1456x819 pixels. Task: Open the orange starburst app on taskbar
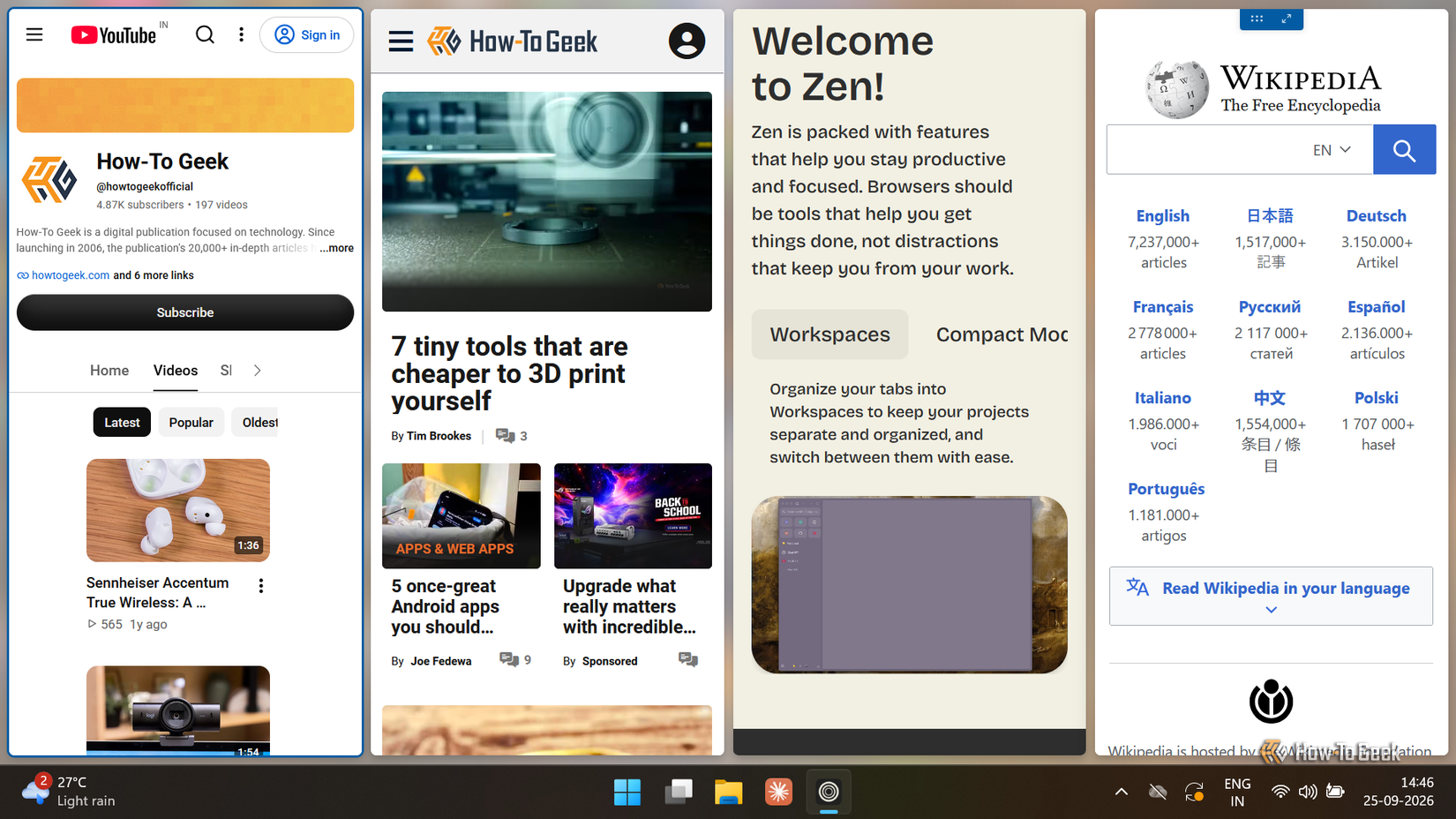(778, 793)
